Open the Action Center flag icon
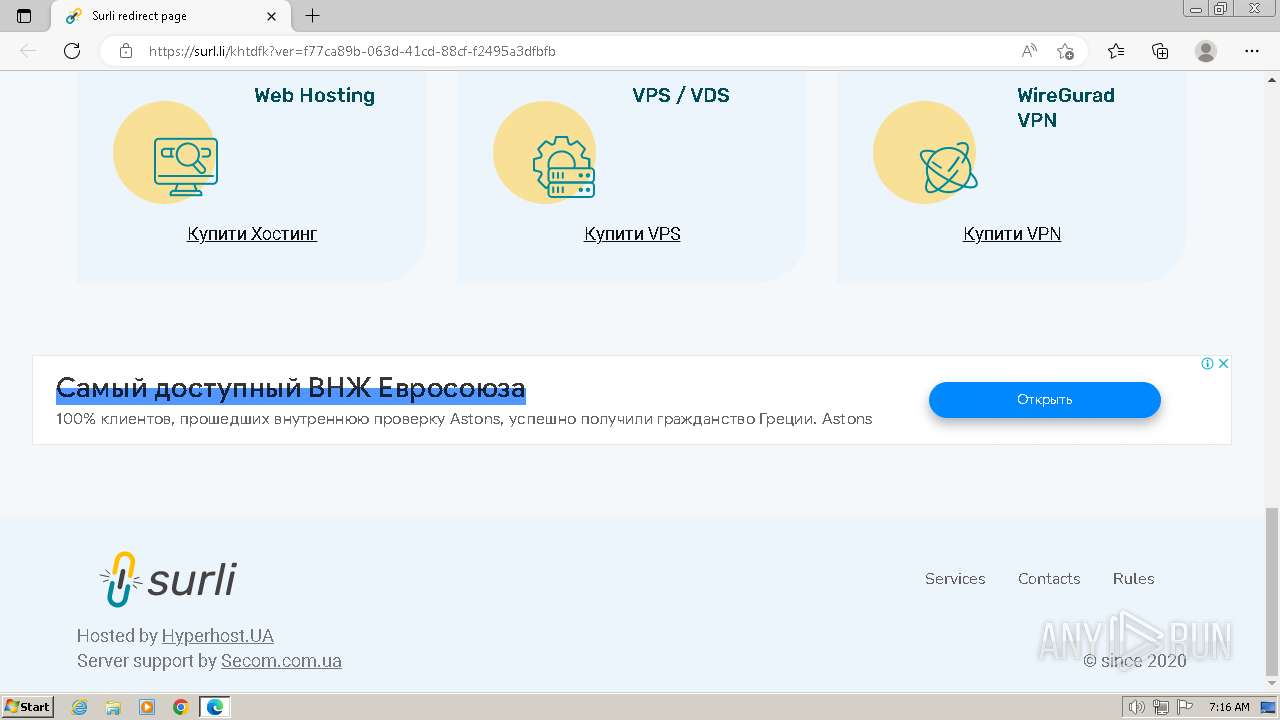Viewport: 1280px width, 720px height. click(x=1185, y=707)
